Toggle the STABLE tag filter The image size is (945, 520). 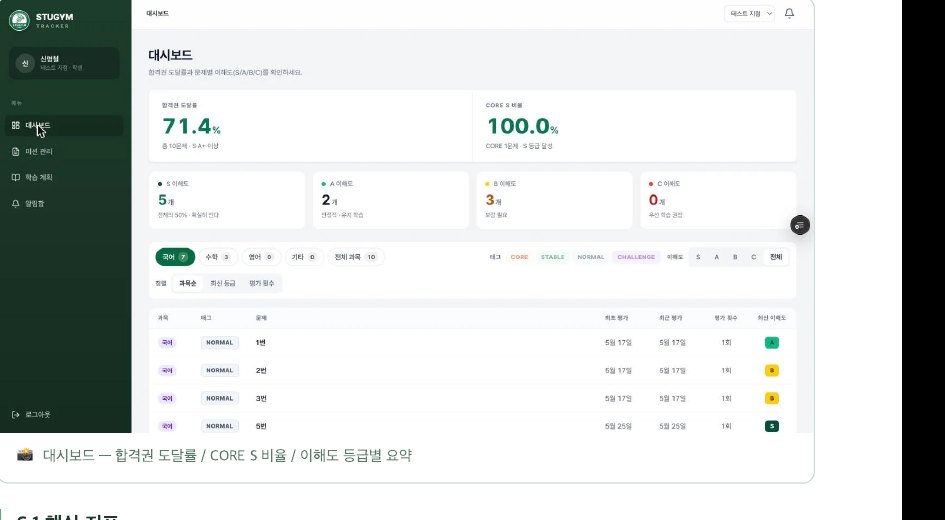(x=552, y=257)
